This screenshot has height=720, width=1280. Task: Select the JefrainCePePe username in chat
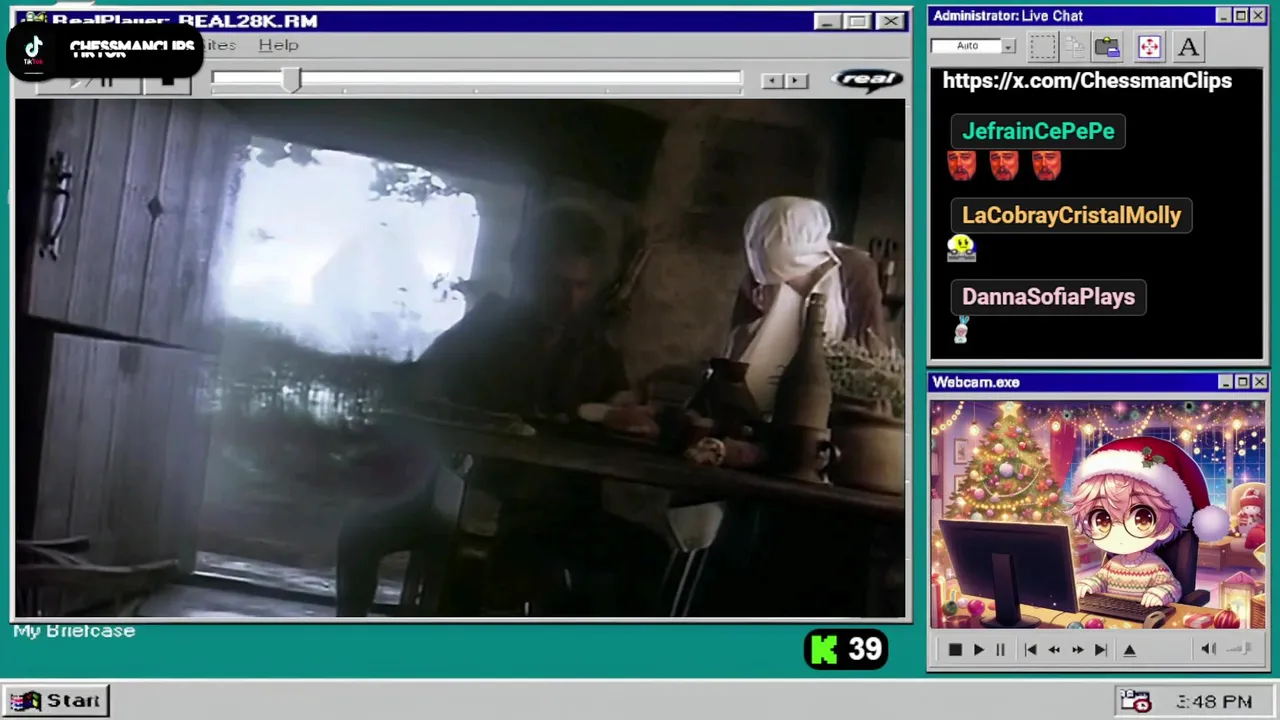click(1038, 131)
